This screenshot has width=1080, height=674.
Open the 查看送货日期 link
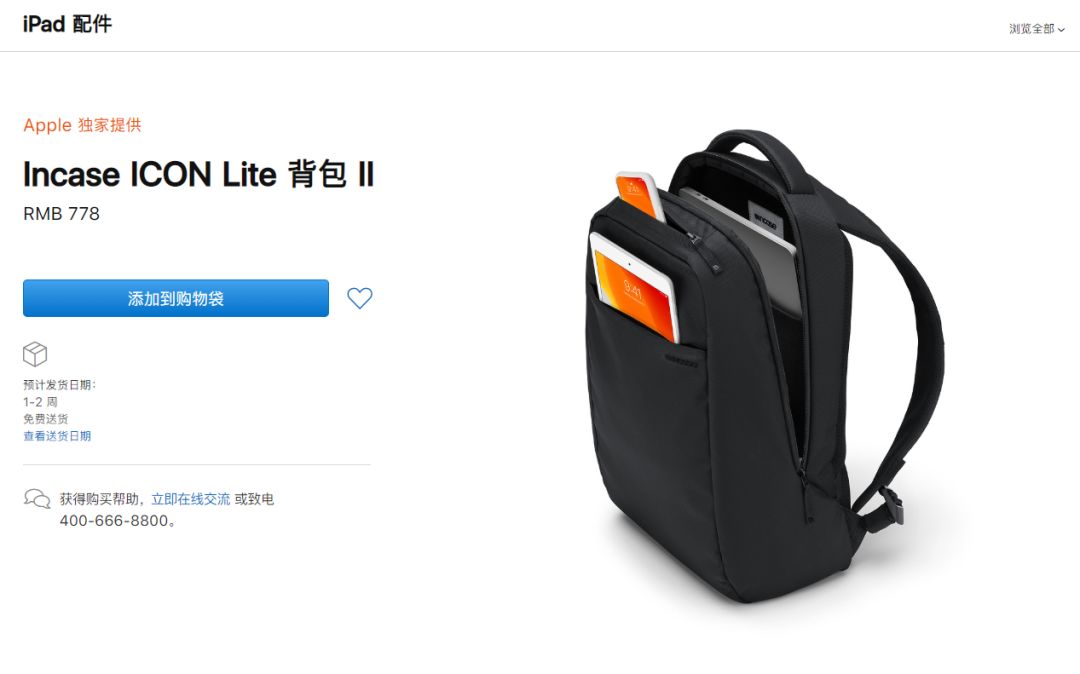57,436
